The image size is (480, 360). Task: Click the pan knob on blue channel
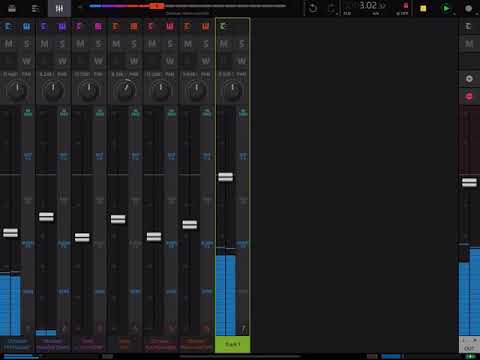pos(17,90)
